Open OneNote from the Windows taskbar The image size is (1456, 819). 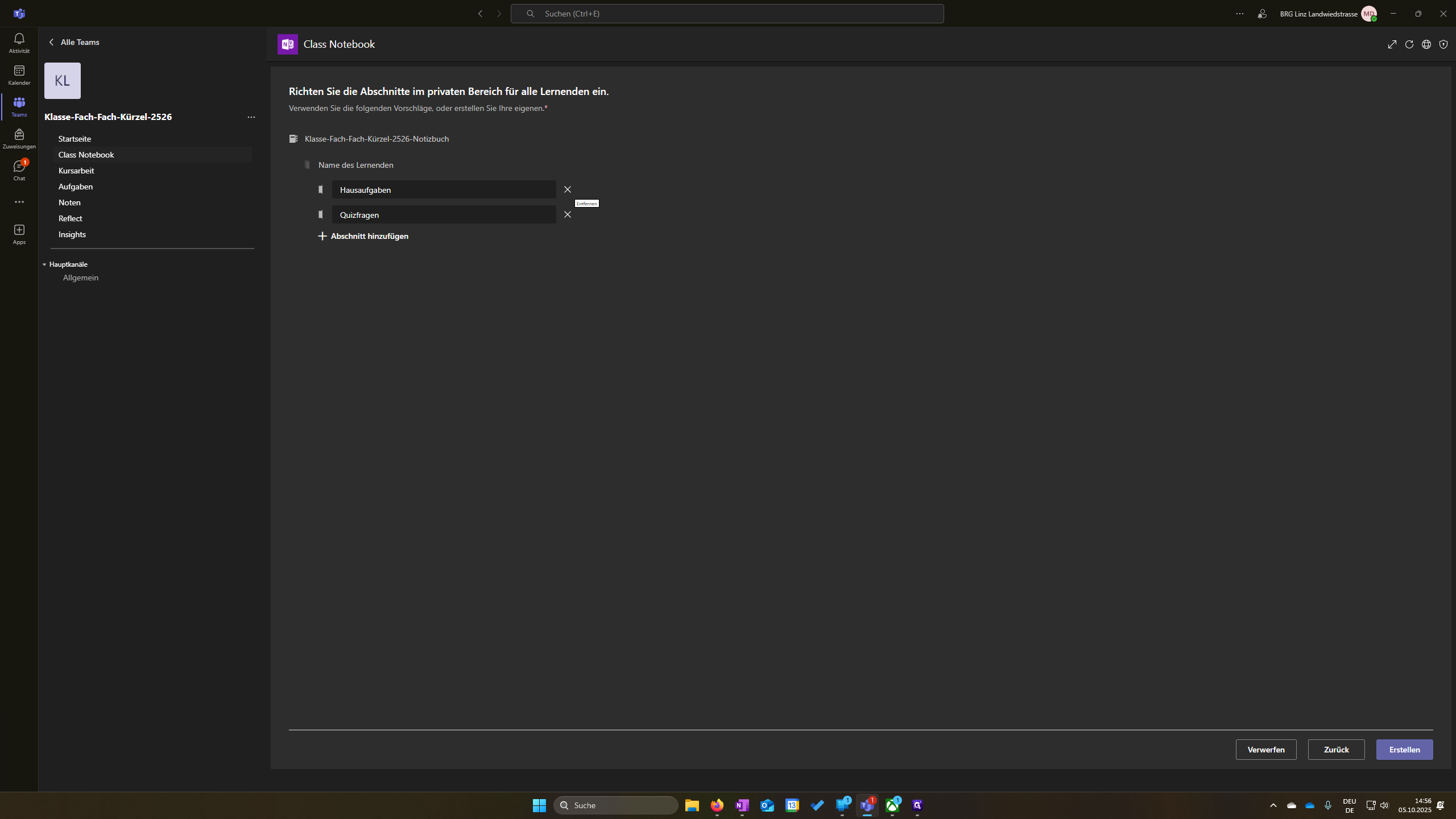tap(742, 805)
